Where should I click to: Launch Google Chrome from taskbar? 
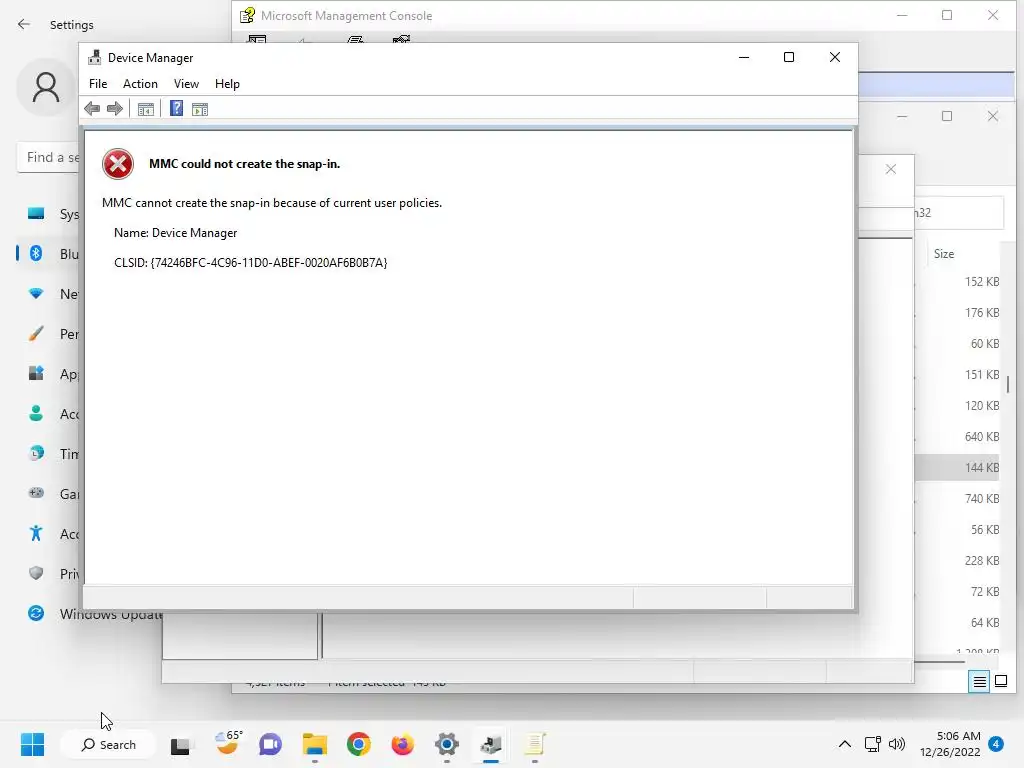[359, 744]
